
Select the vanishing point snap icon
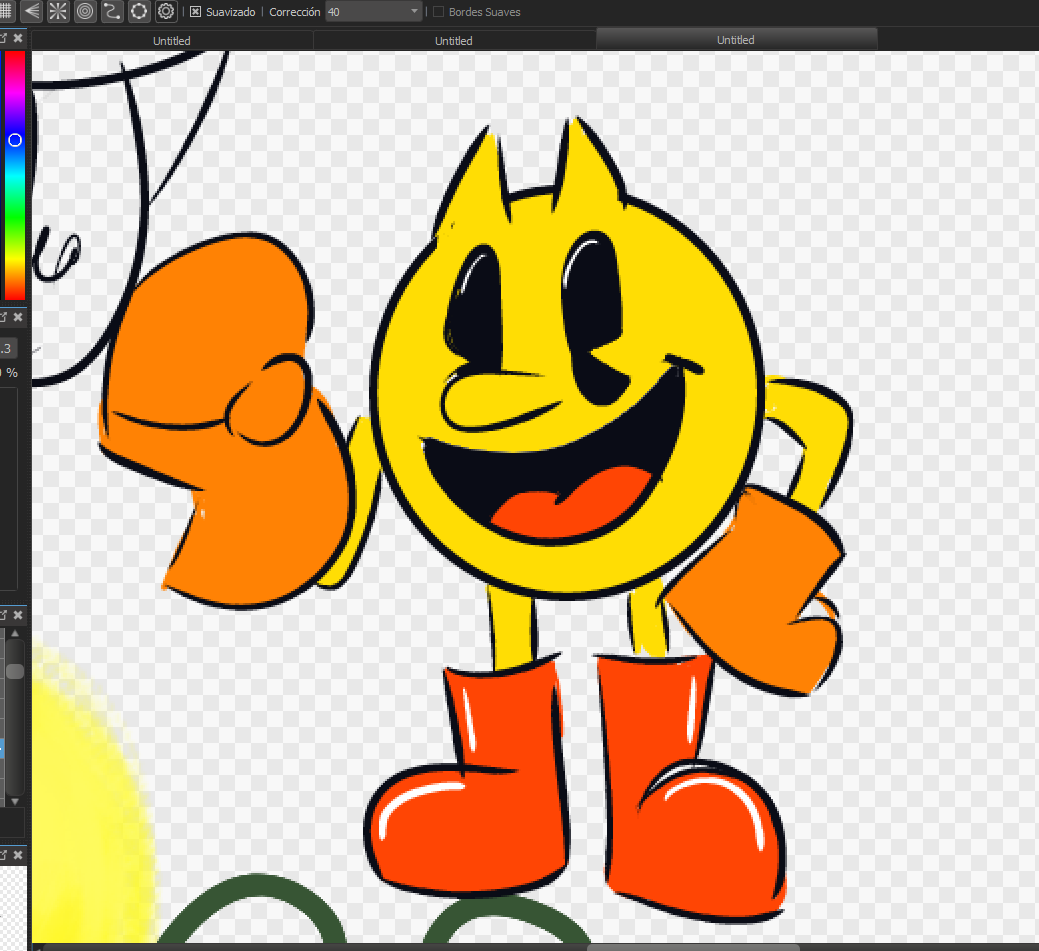click(x=31, y=11)
